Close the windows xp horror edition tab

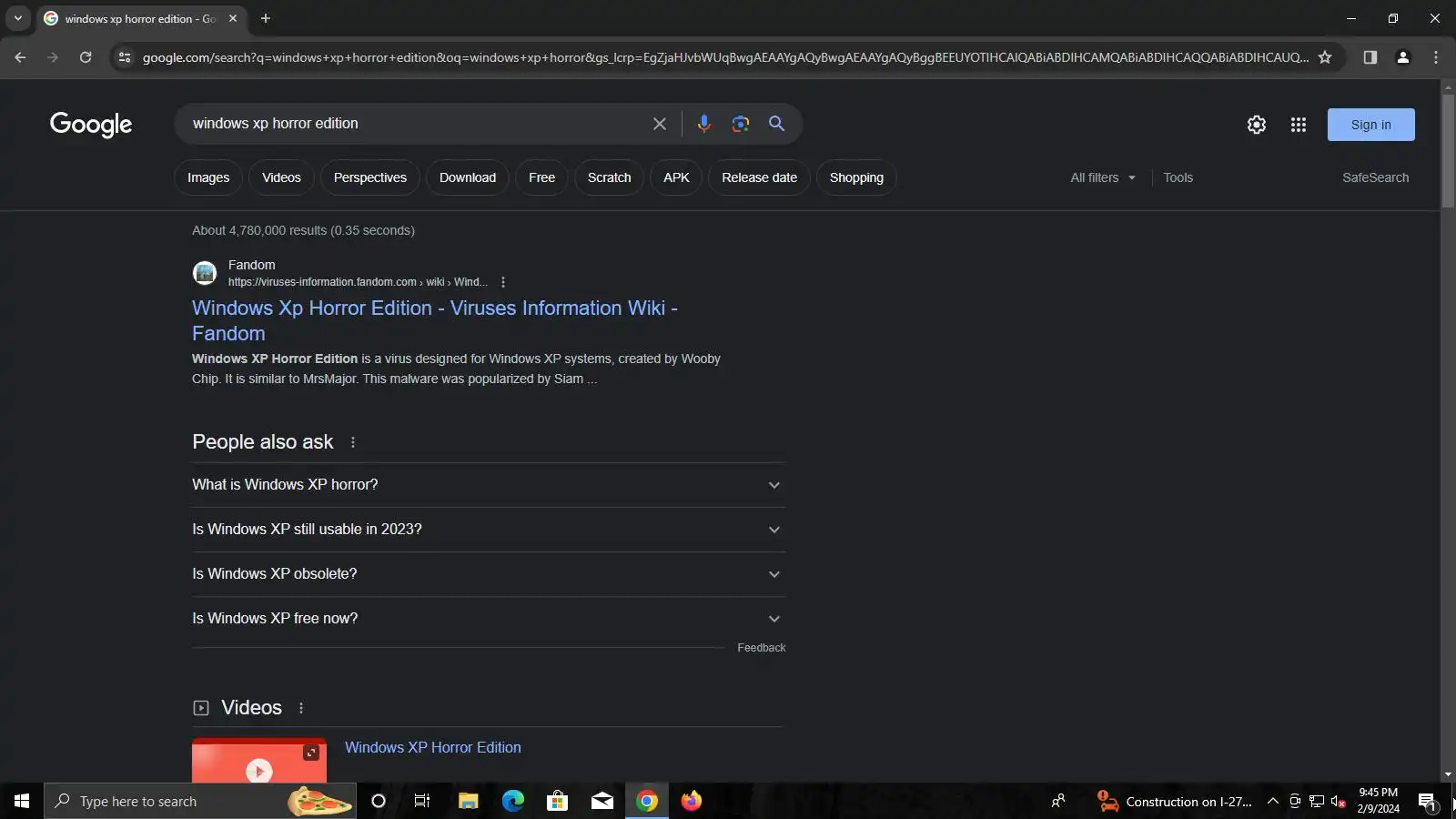click(233, 18)
